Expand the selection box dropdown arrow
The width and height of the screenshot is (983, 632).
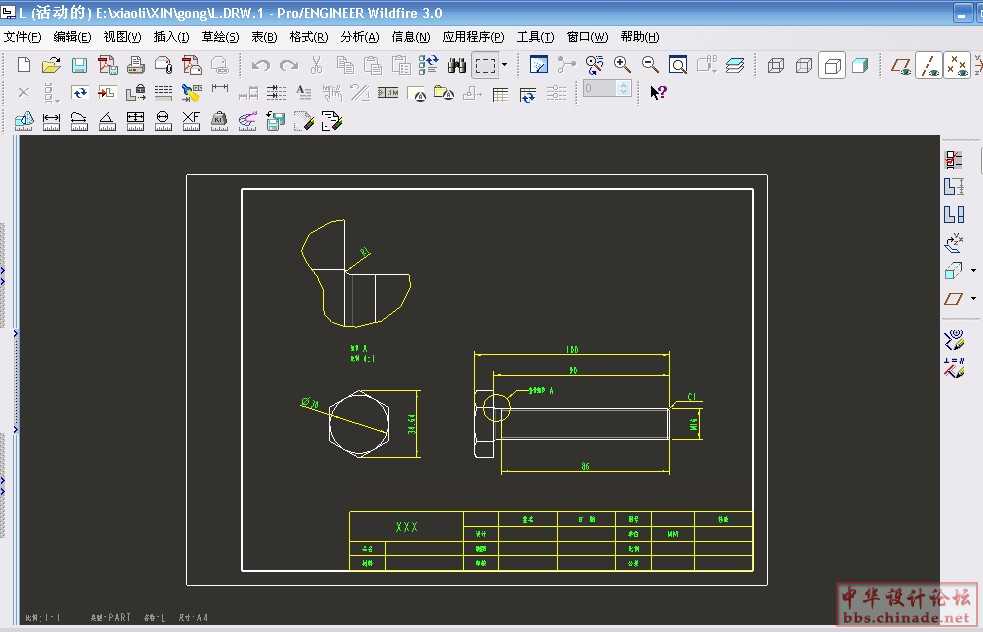coord(505,66)
